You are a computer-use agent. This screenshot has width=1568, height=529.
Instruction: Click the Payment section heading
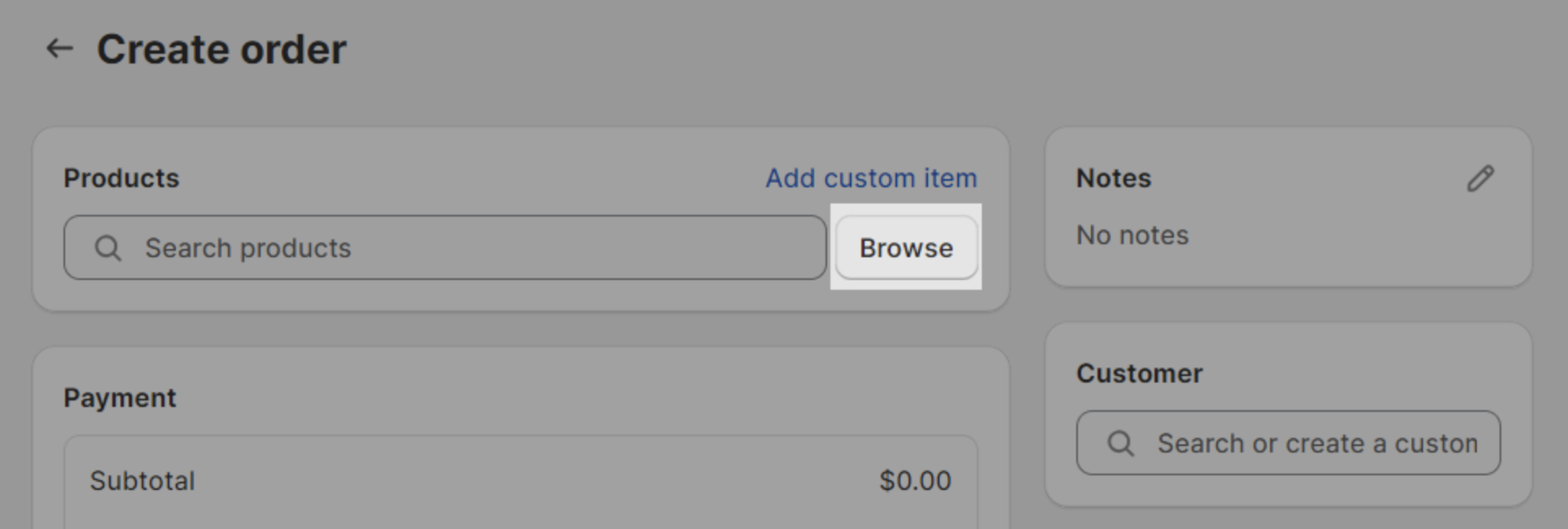point(120,397)
